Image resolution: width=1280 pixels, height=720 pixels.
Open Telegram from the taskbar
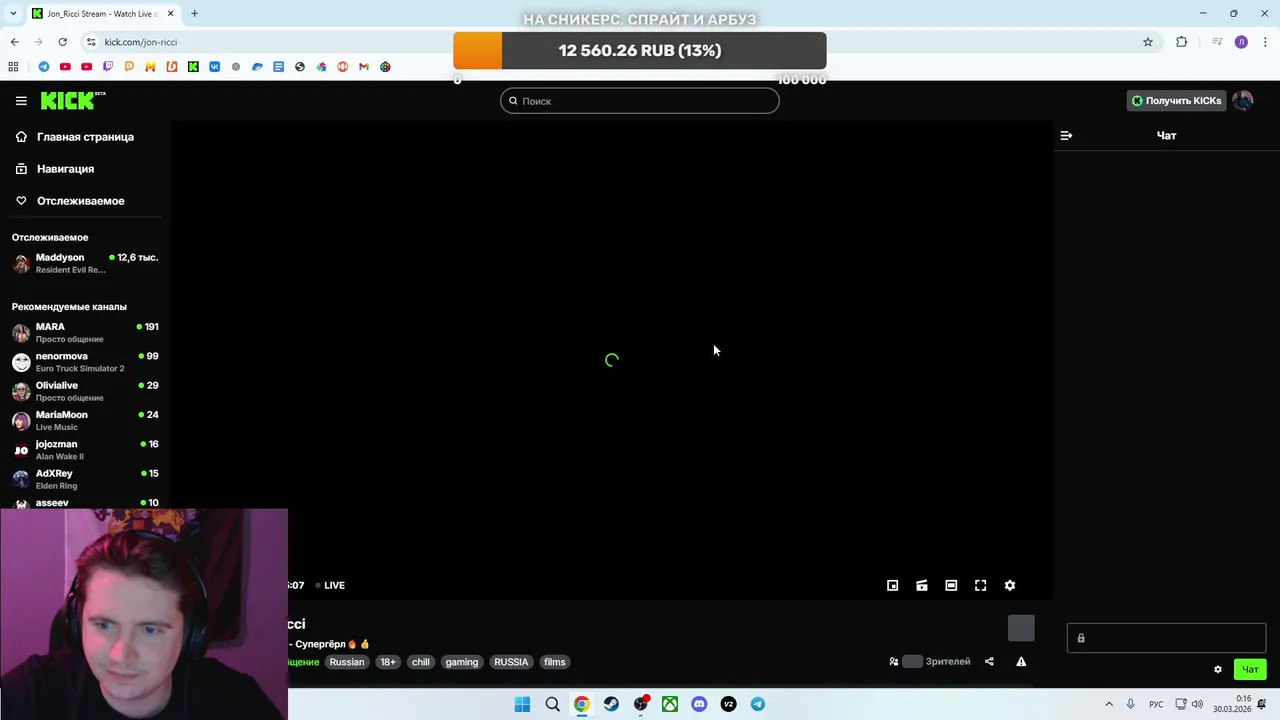(758, 704)
